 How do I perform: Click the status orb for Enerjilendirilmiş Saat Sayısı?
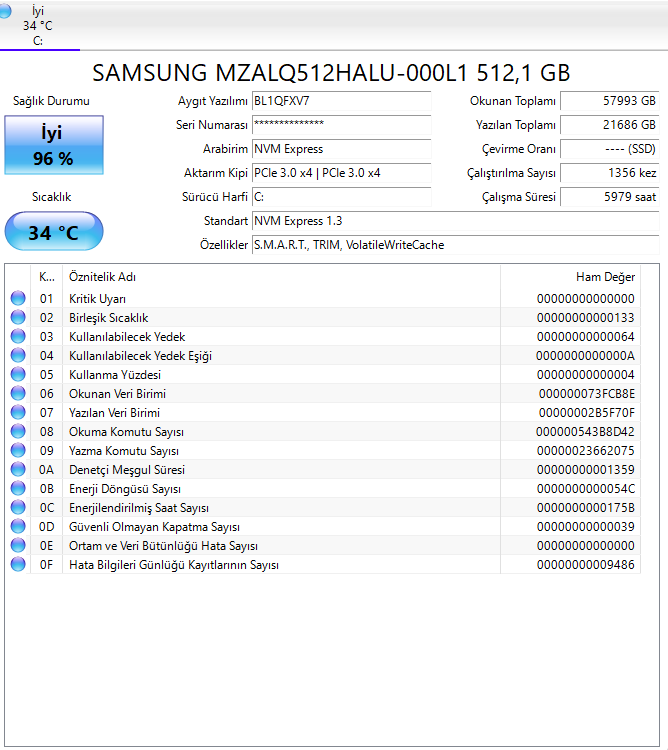(18, 507)
